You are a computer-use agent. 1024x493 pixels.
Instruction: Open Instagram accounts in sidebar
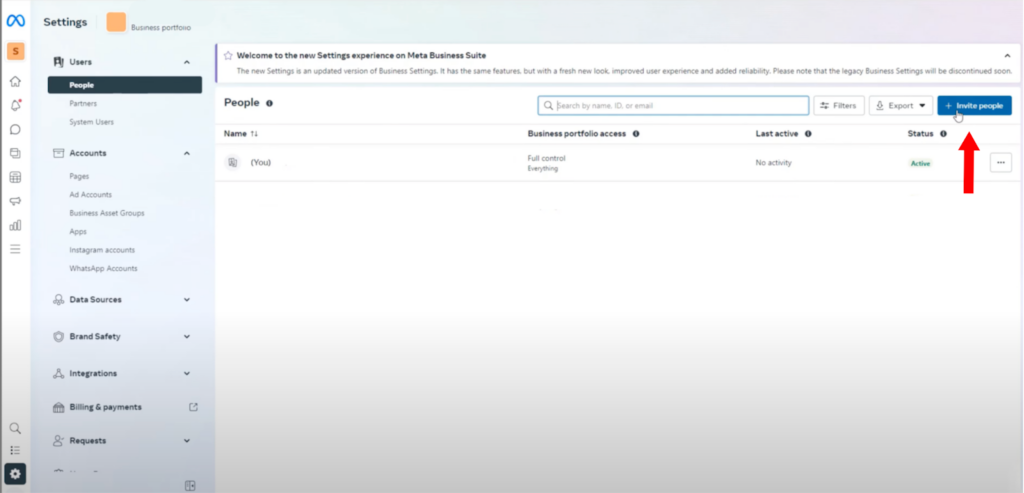[x=102, y=250]
